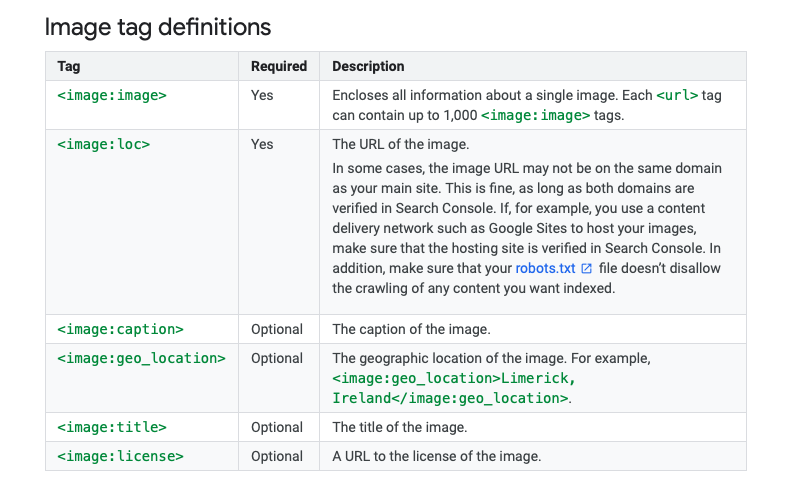Click the <image:license> tag code
Viewport: 789px width, 499px height.
[x=120, y=456]
